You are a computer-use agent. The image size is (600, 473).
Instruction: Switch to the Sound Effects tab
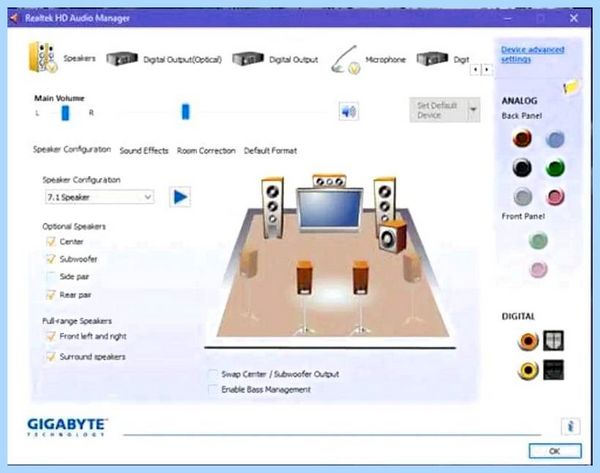144,151
